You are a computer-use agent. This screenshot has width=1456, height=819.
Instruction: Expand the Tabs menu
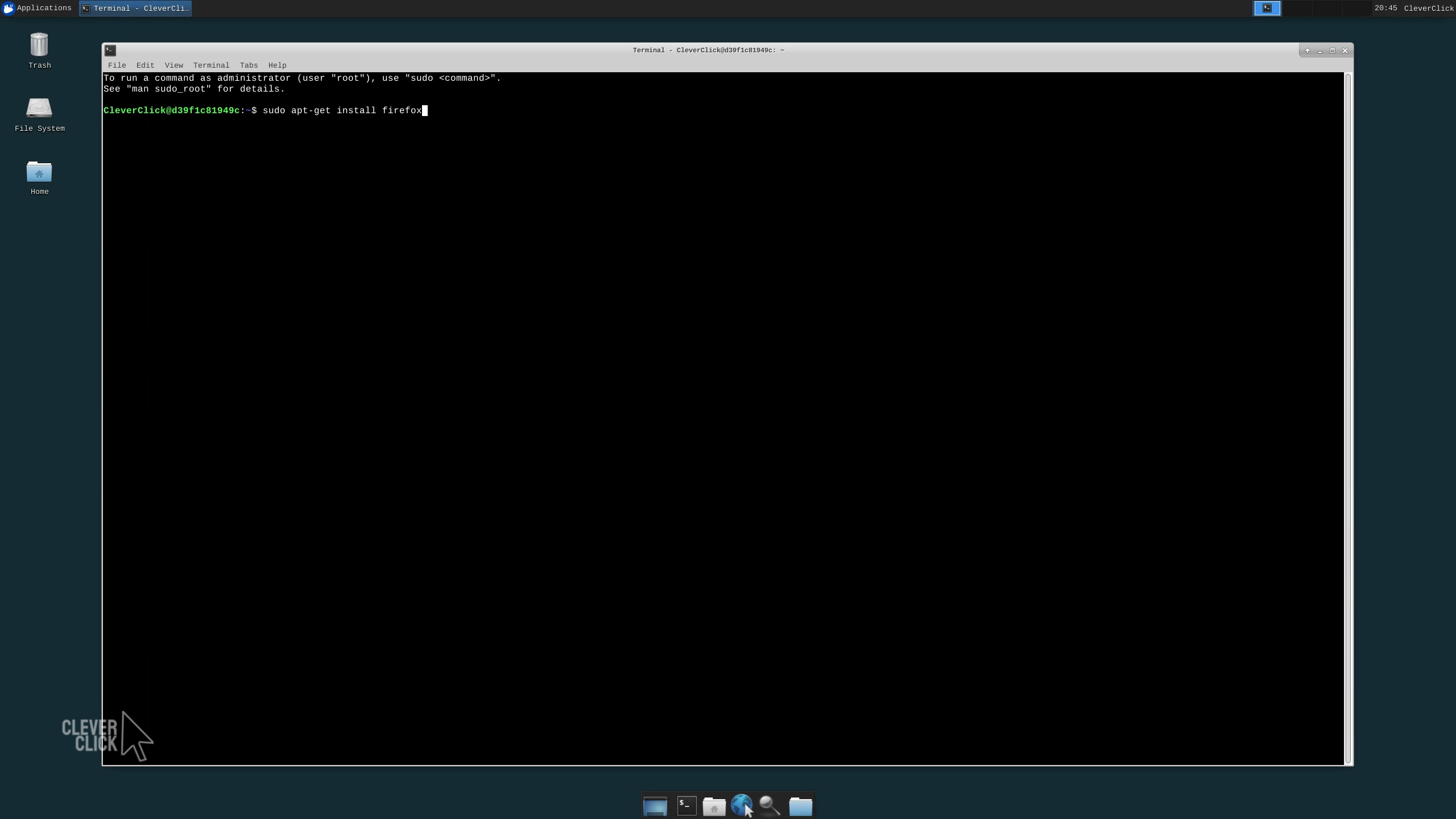(249, 65)
